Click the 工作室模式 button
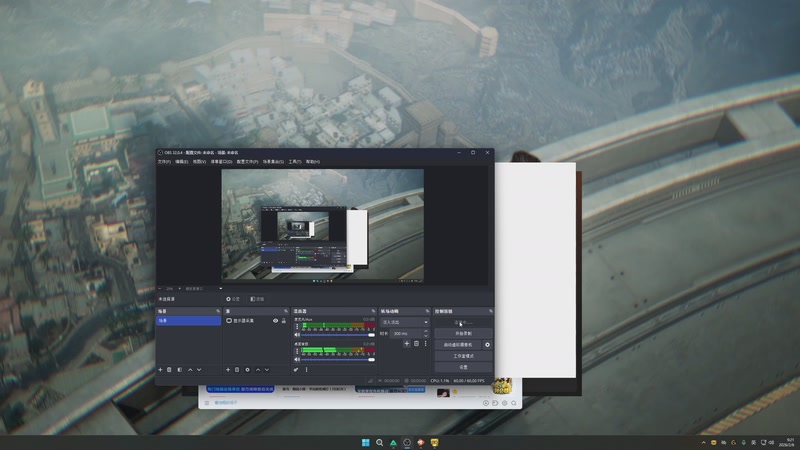 coord(462,355)
